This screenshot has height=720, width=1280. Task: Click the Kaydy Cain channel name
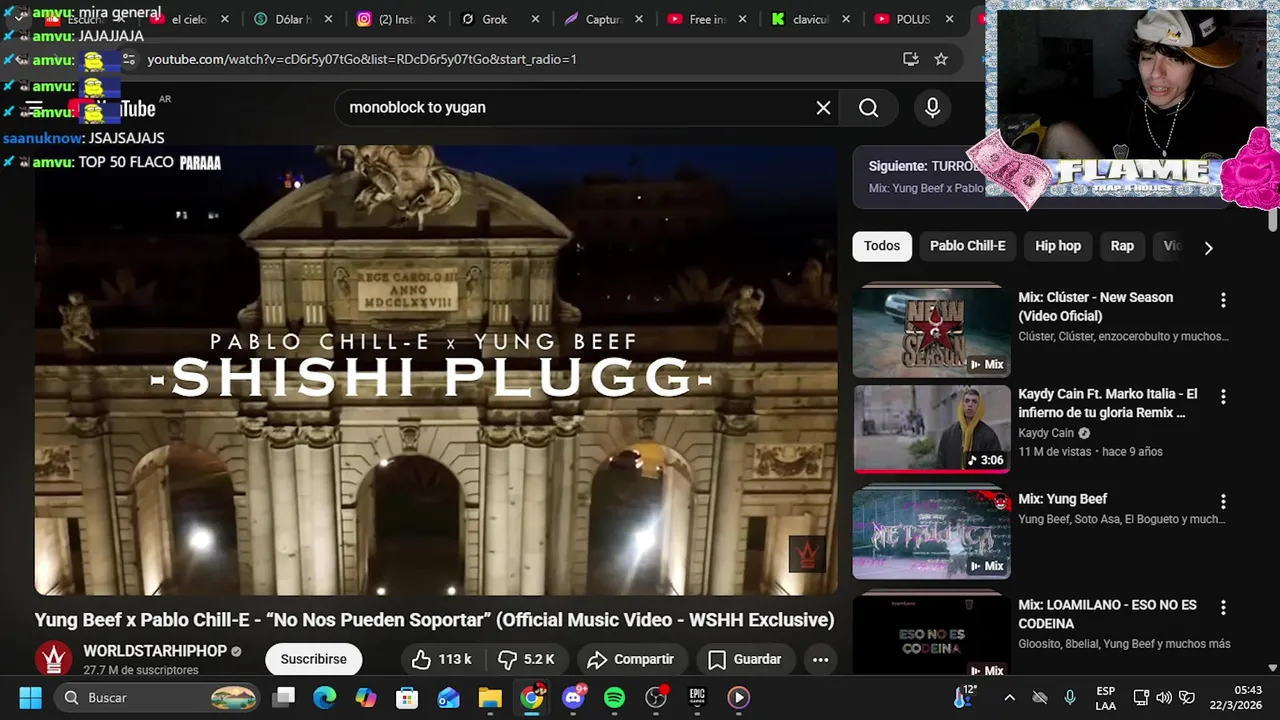1046,433
